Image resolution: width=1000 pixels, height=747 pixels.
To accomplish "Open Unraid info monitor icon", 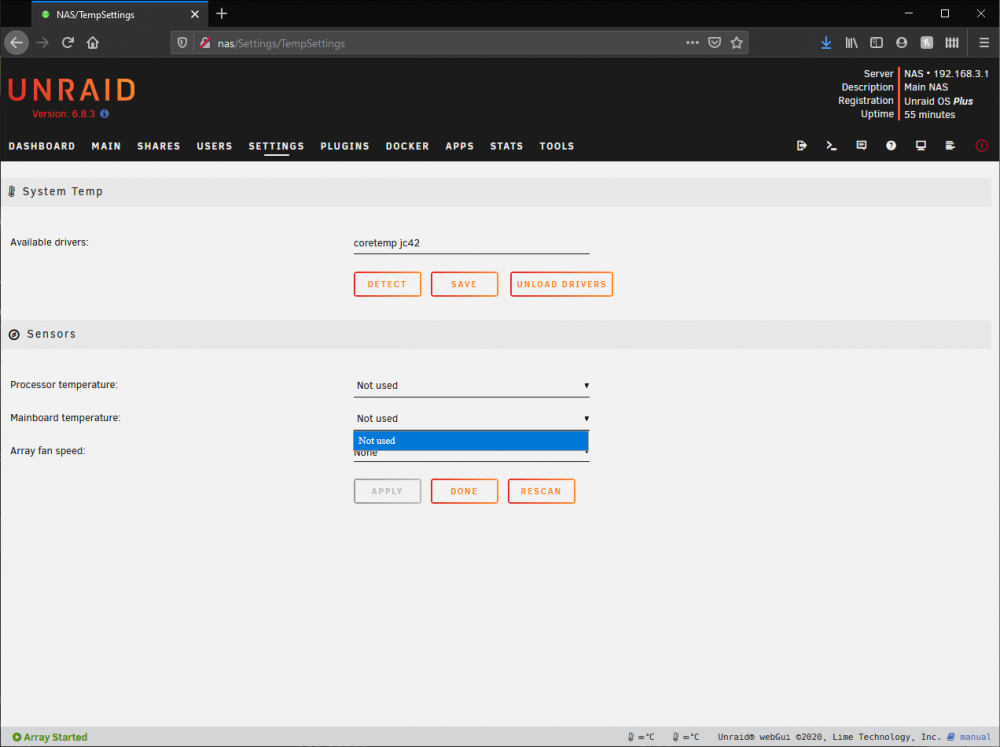I will [x=920, y=145].
